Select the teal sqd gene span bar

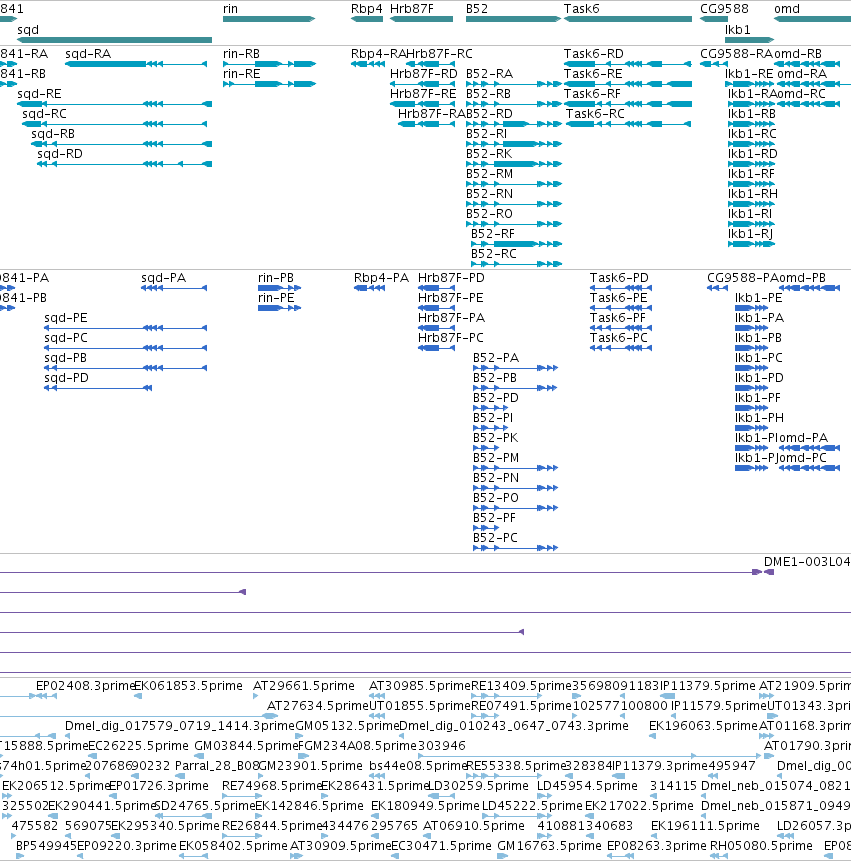tap(114, 40)
